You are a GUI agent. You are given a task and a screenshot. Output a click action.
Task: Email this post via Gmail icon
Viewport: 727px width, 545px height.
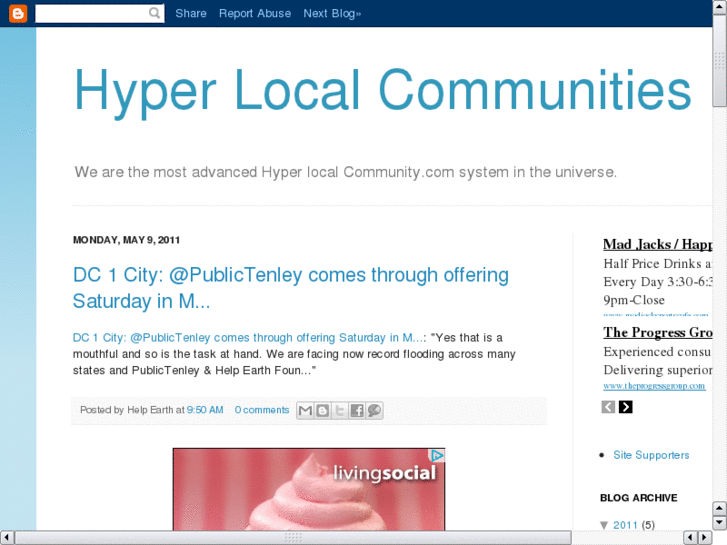point(305,410)
